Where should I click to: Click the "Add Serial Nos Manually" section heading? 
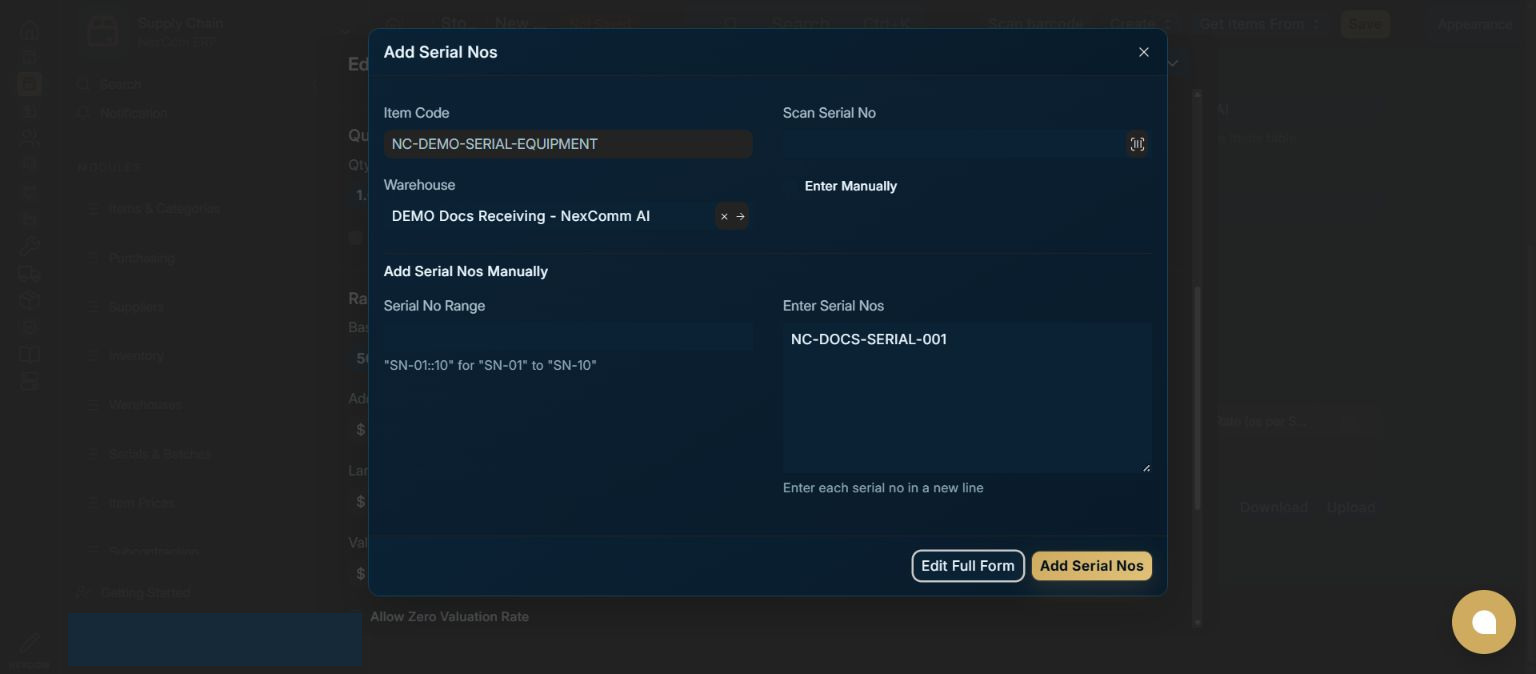coord(466,271)
